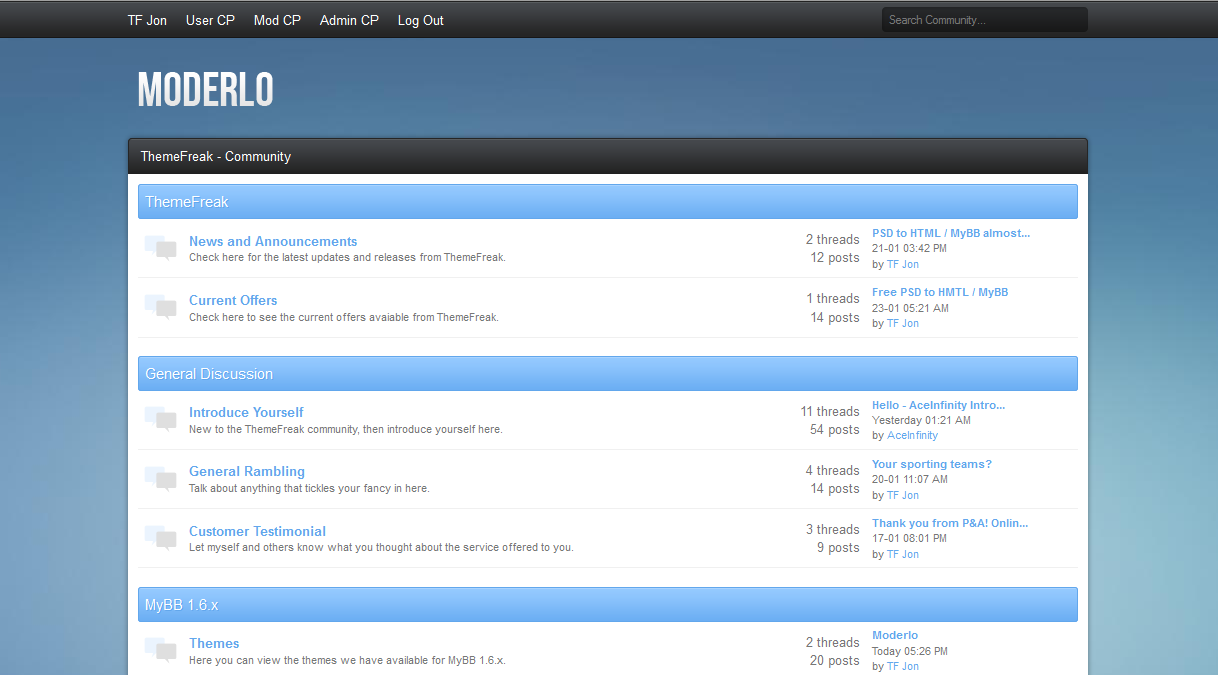Image resolution: width=1218 pixels, height=675 pixels.
Task: Click the '17-01 08:01 PM' timestamp
Action: click(x=909, y=538)
